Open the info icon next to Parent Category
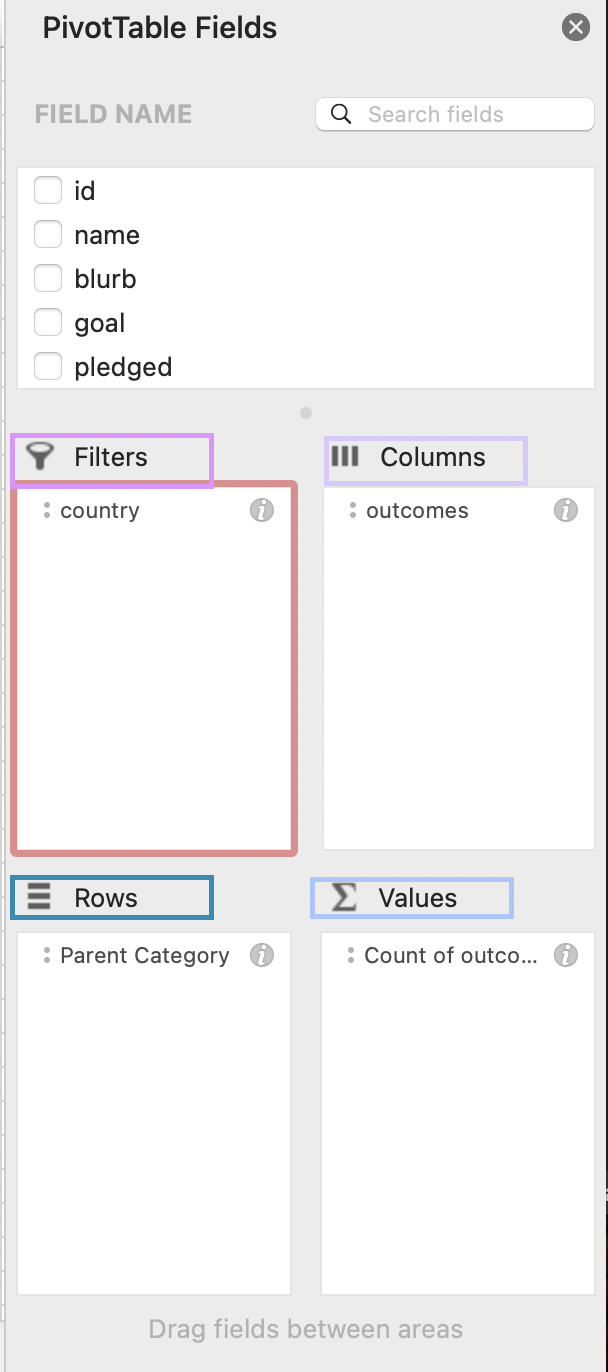 coord(262,955)
